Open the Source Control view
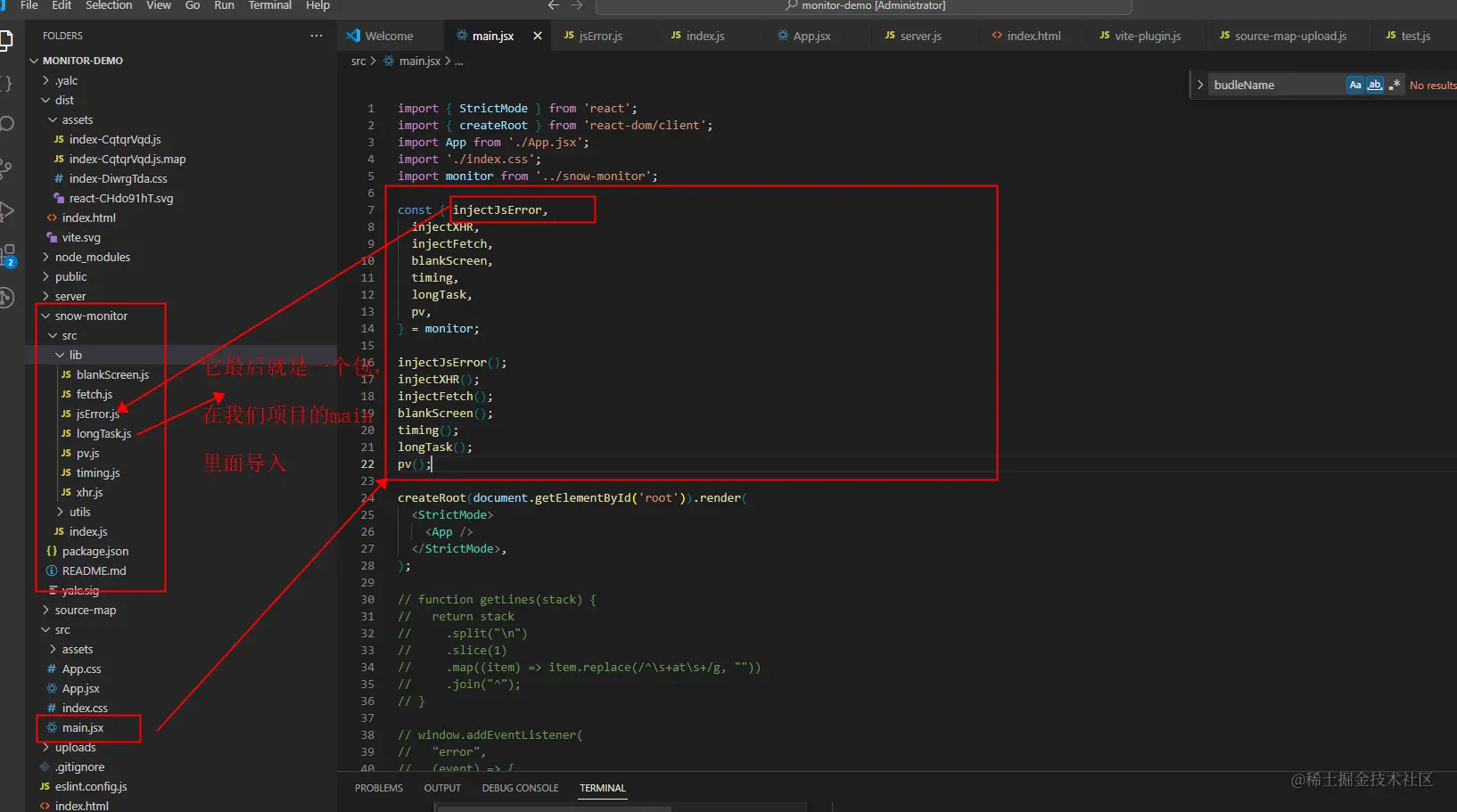 pyautogui.click(x=6, y=168)
